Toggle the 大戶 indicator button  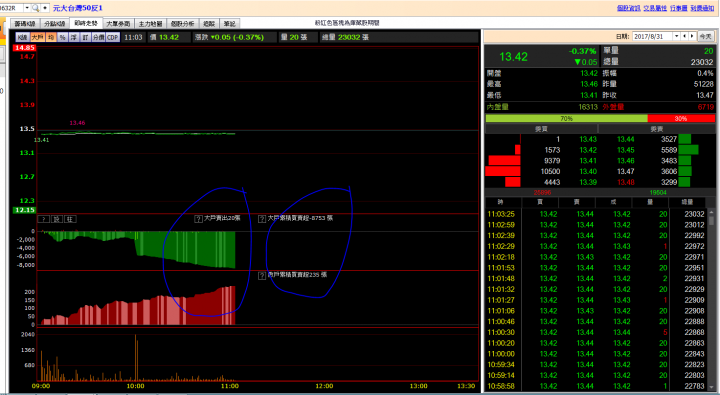click(x=38, y=37)
